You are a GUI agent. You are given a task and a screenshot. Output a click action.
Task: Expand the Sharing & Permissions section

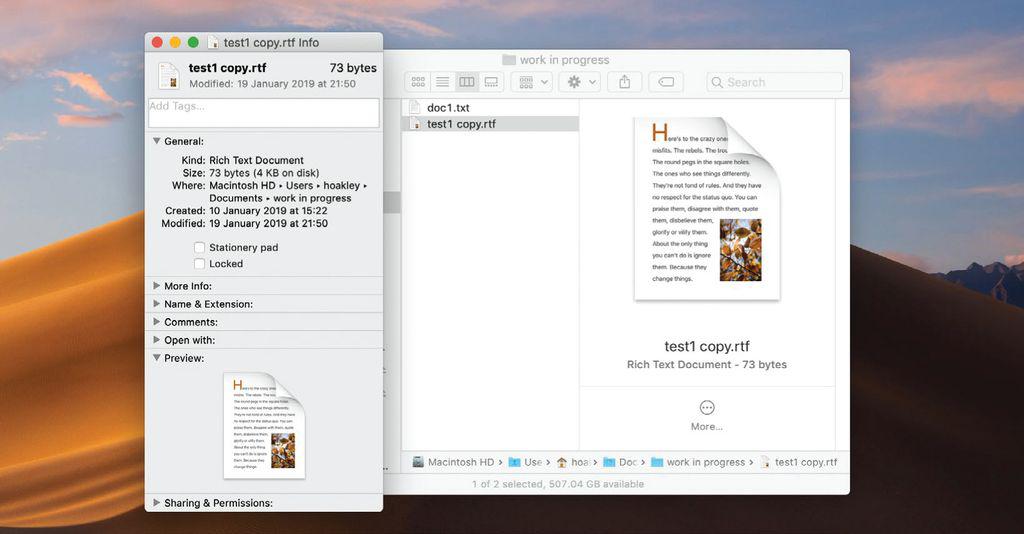pyautogui.click(x=157, y=503)
